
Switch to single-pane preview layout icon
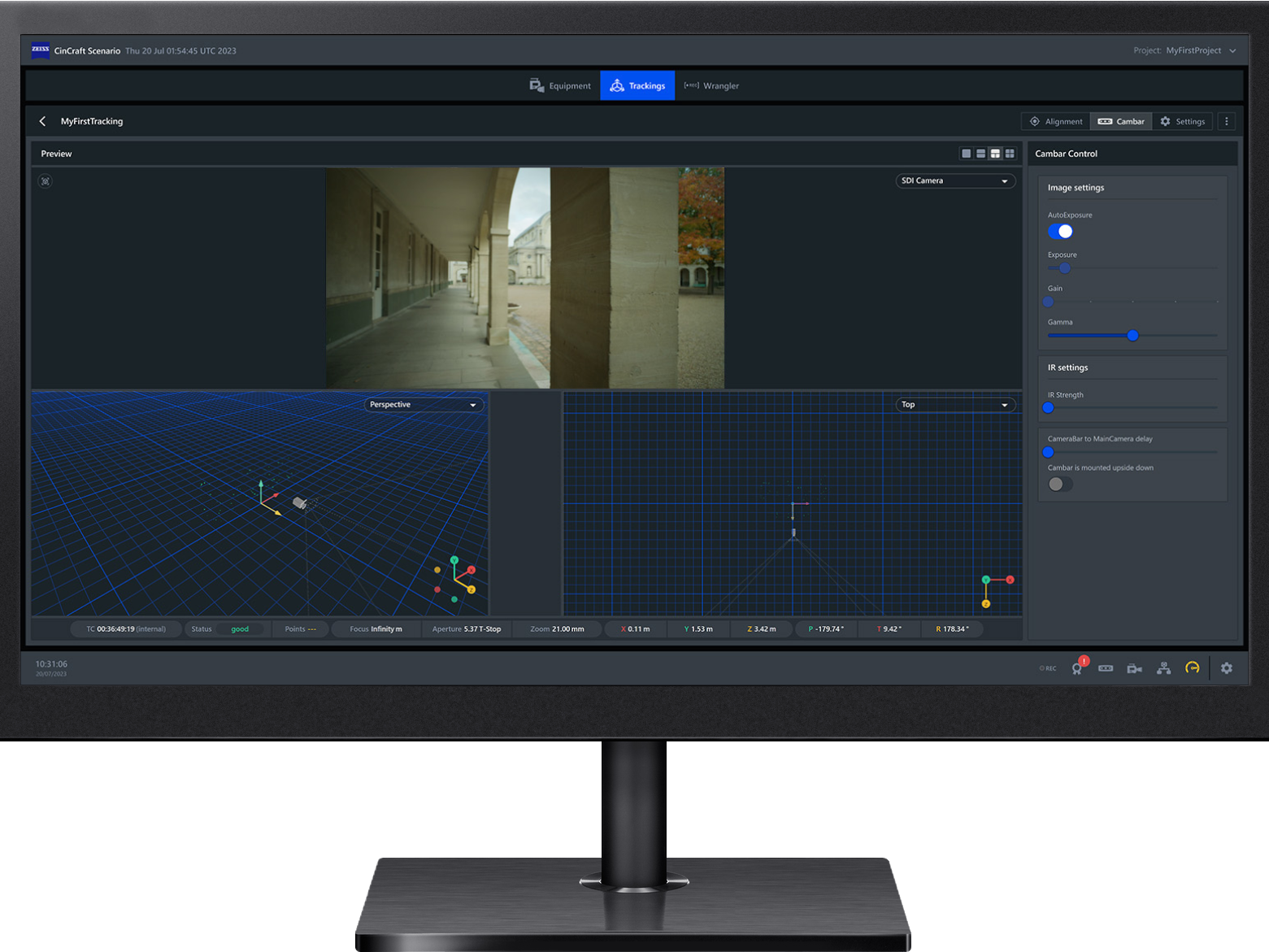(966, 154)
